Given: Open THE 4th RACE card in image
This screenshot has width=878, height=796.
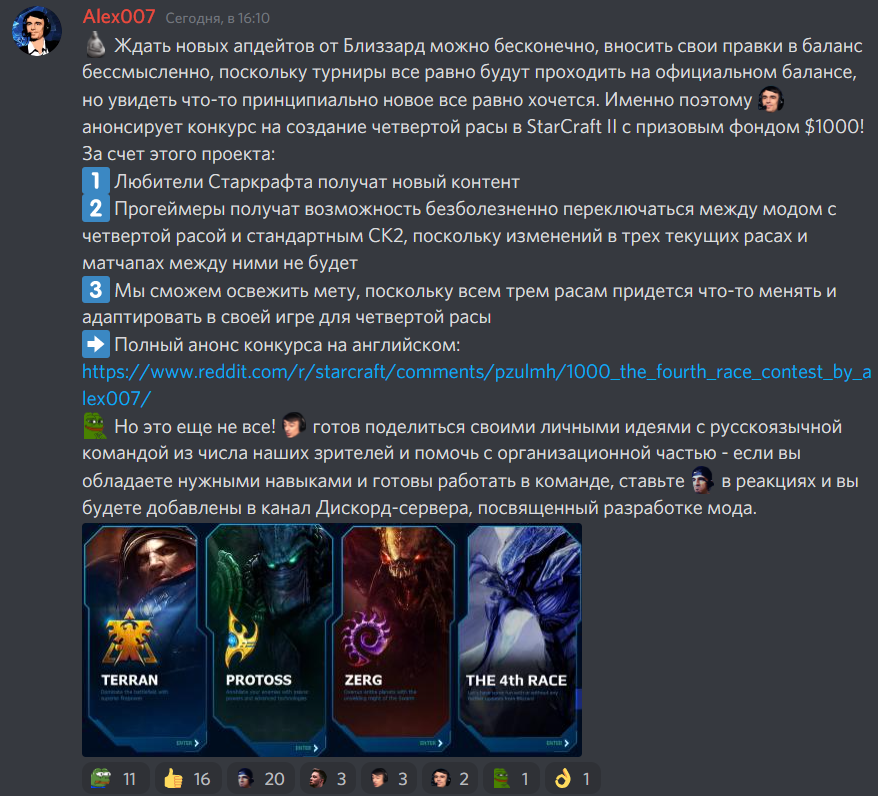Looking at the screenshot, I should click(520, 639).
